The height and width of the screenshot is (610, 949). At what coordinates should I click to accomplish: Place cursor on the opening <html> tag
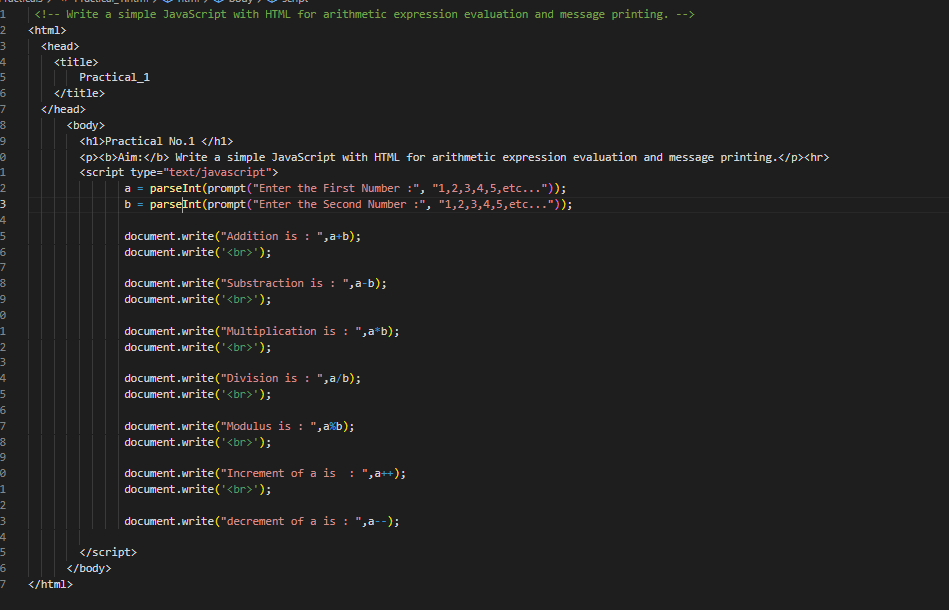tap(47, 30)
